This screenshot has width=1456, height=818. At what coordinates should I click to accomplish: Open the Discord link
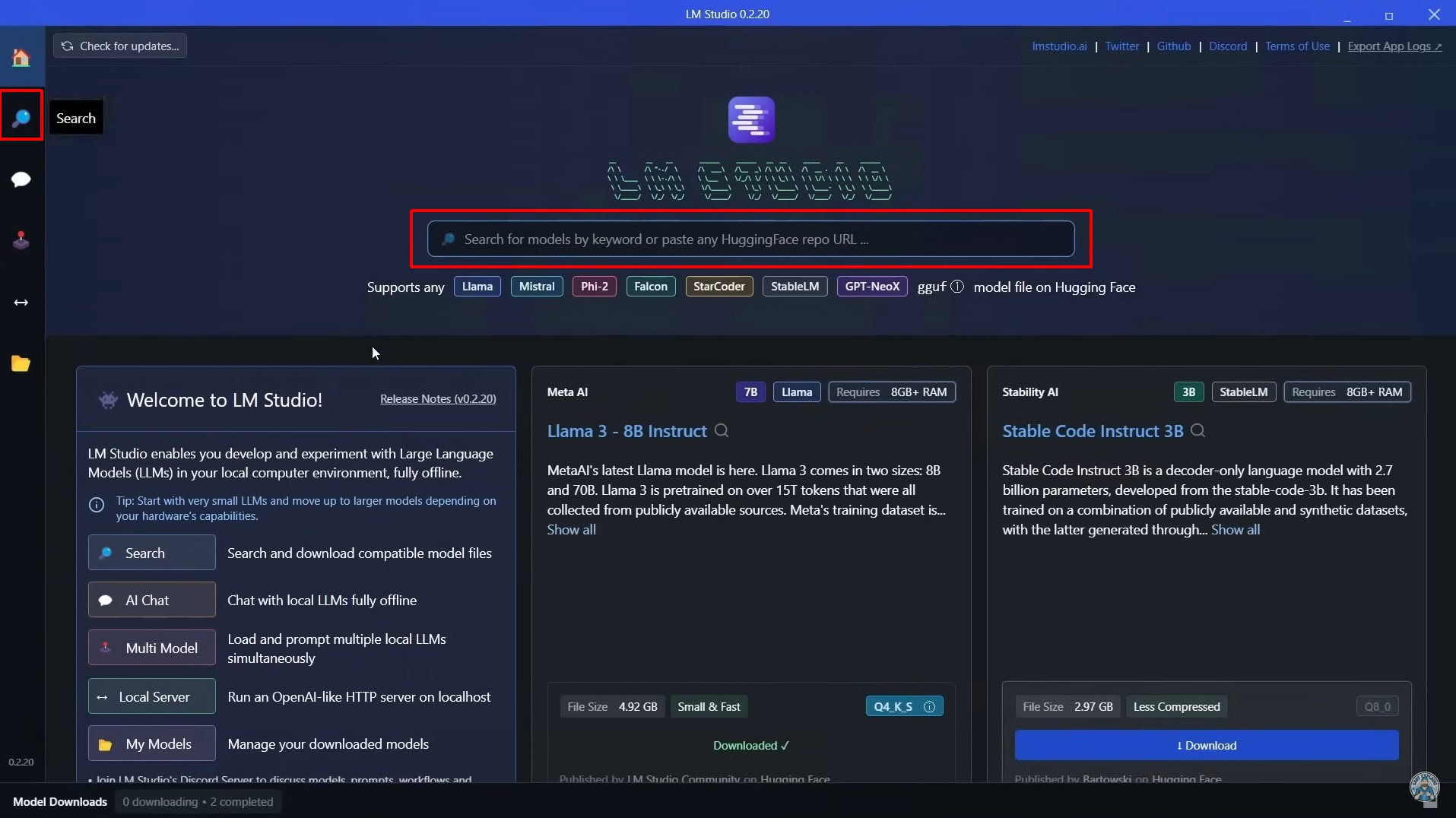coord(1228,46)
